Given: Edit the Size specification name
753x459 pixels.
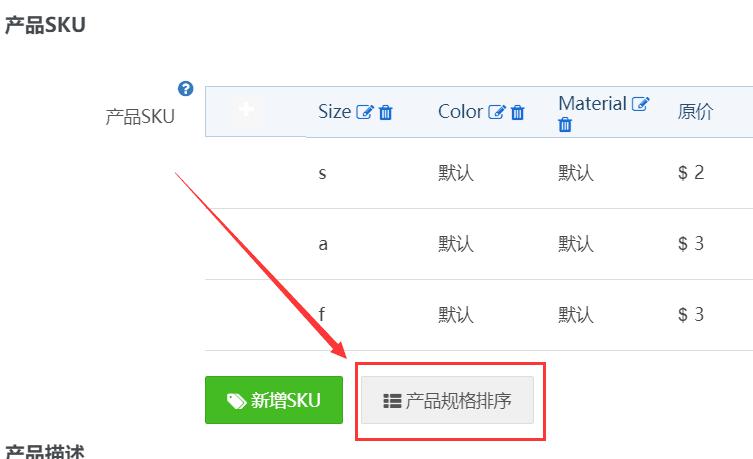Looking at the screenshot, I should [x=364, y=112].
